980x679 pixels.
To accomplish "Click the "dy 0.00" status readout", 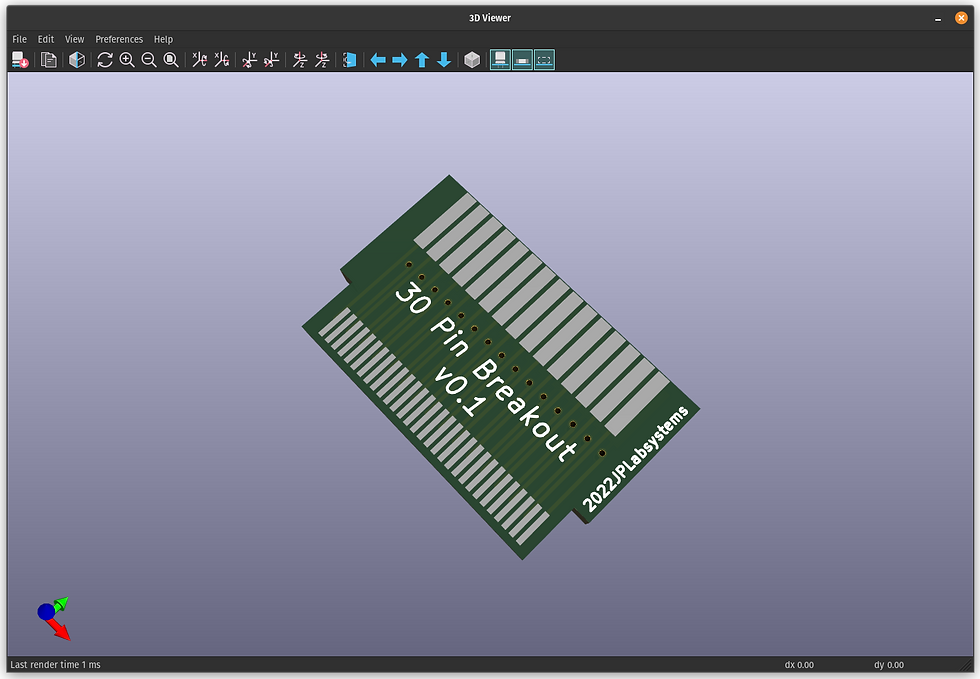I will 889,665.
